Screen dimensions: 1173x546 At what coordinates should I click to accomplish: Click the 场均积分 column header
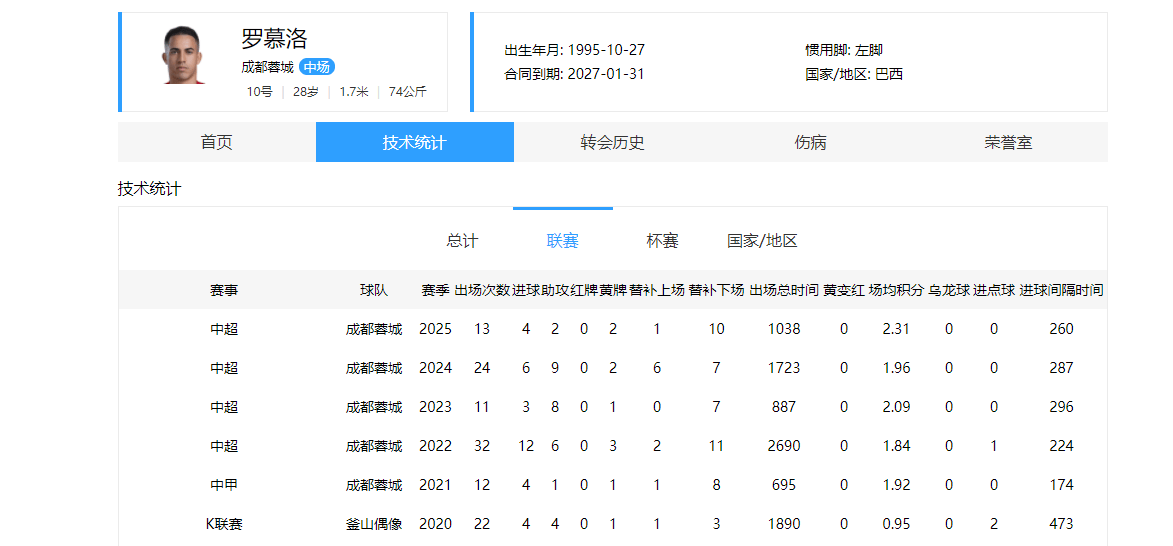pyautogui.click(x=896, y=290)
